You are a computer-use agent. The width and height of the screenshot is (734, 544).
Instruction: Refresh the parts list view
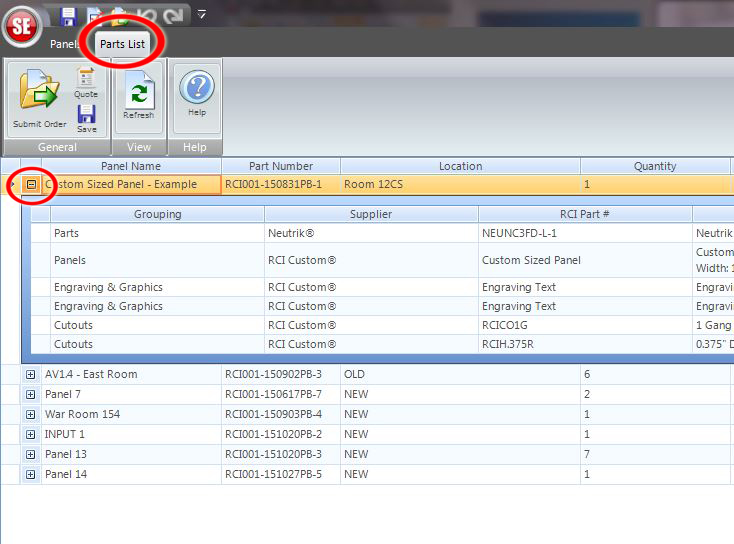point(139,98)
